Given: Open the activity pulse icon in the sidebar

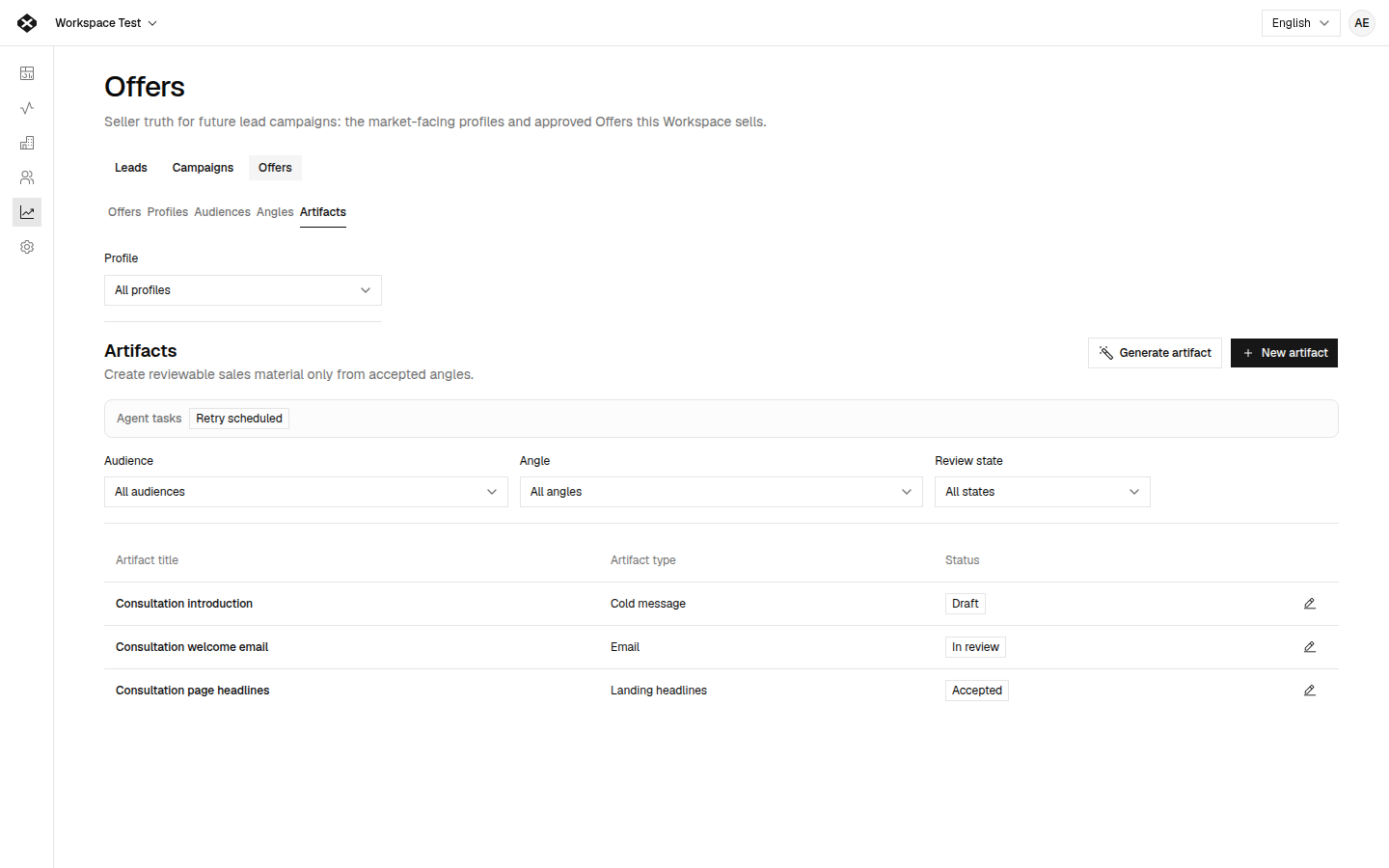Looking at the screenshot, I should [27, 108].
